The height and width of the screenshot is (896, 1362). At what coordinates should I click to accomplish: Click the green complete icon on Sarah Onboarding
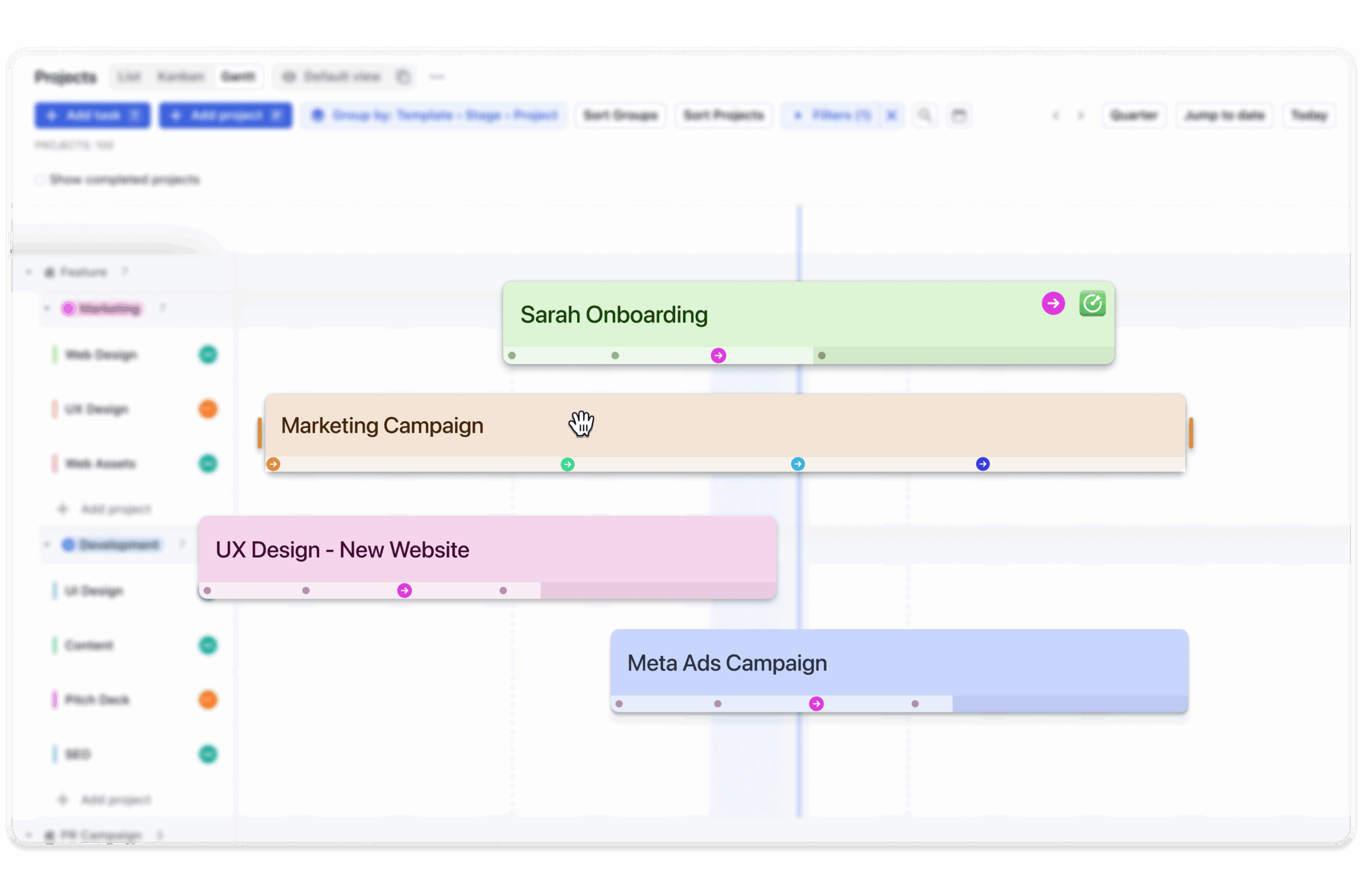[1092, 304]
